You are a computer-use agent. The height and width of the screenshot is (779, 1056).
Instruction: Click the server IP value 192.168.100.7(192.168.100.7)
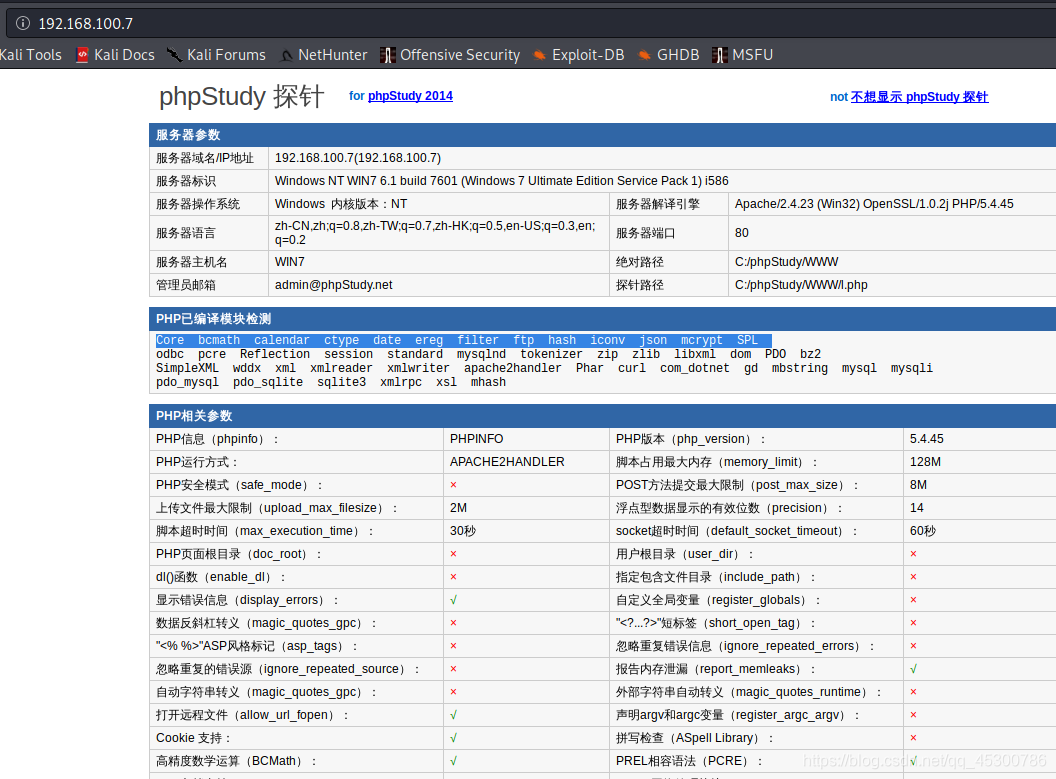point(358,158)
